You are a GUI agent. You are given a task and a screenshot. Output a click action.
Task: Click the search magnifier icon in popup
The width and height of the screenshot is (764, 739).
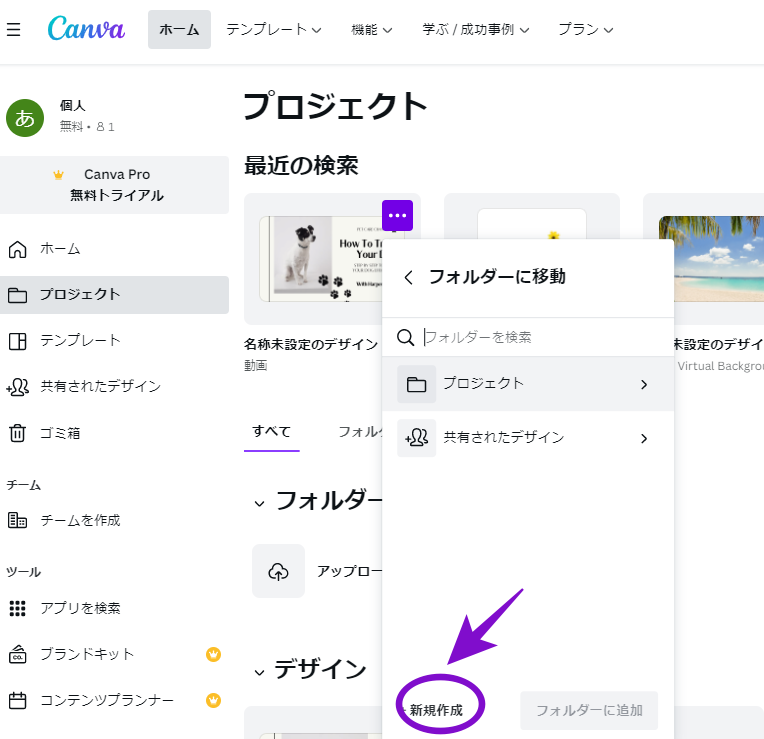[405, 337]
